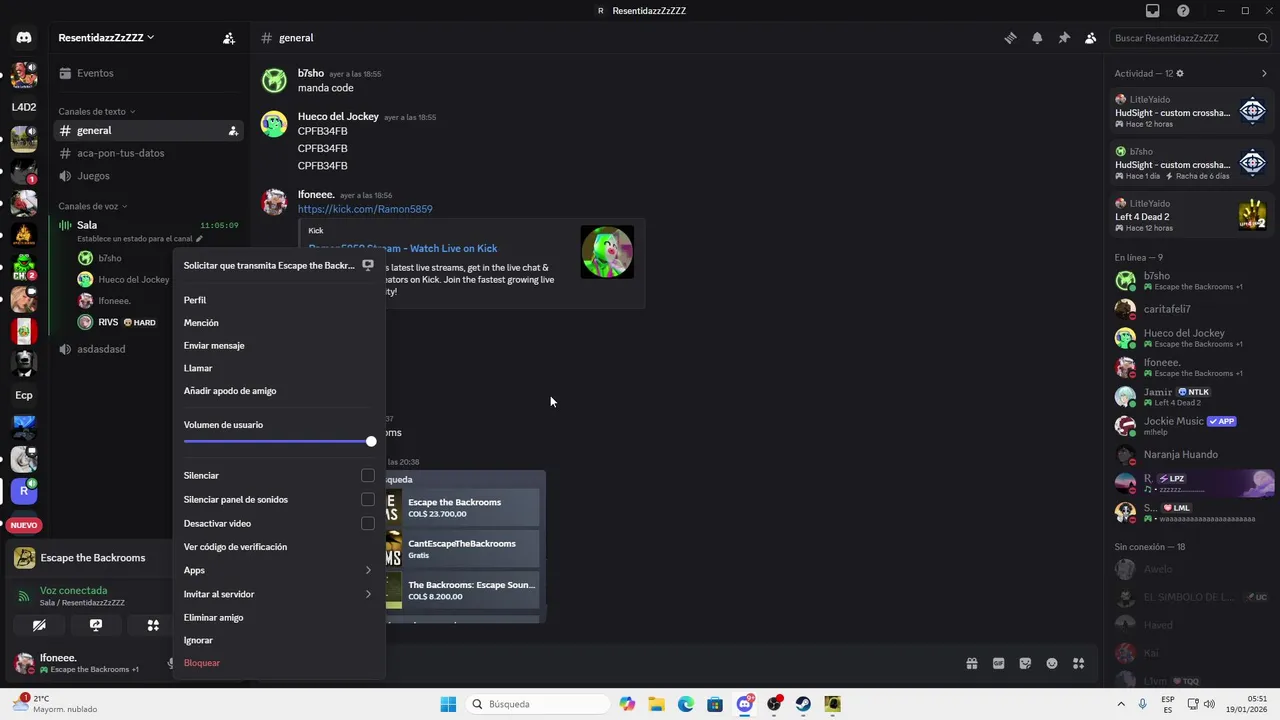Screen dimensions: 1280x720
Task: Open Activity settings gear icon
Action: (1180, 73)
